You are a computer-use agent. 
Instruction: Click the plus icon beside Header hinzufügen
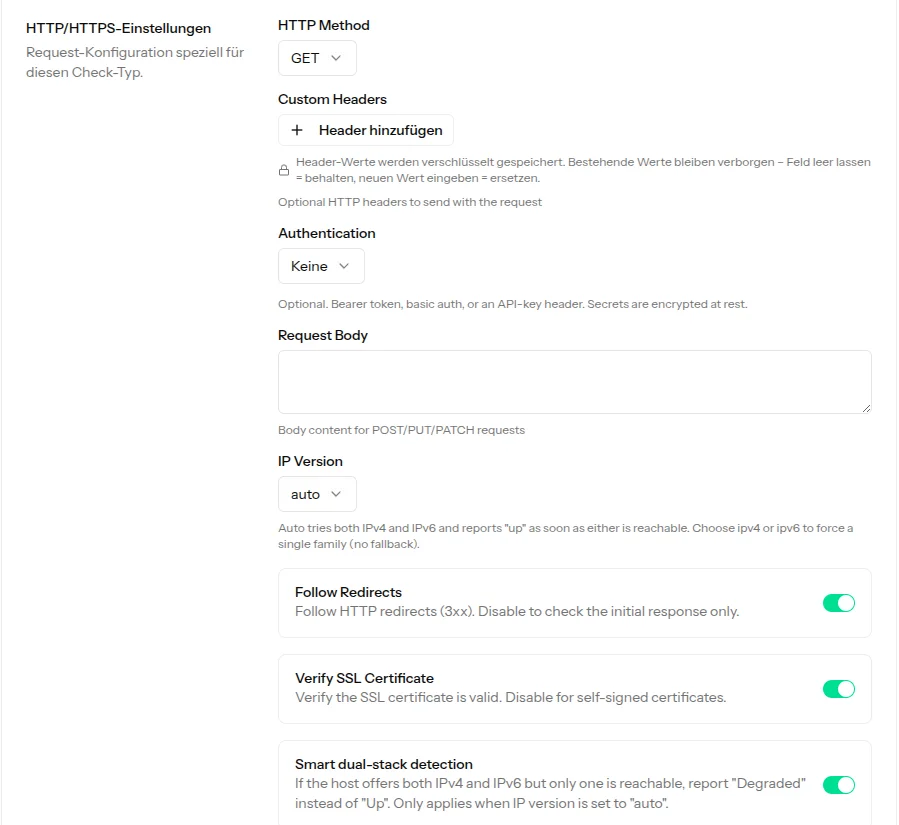297,130
